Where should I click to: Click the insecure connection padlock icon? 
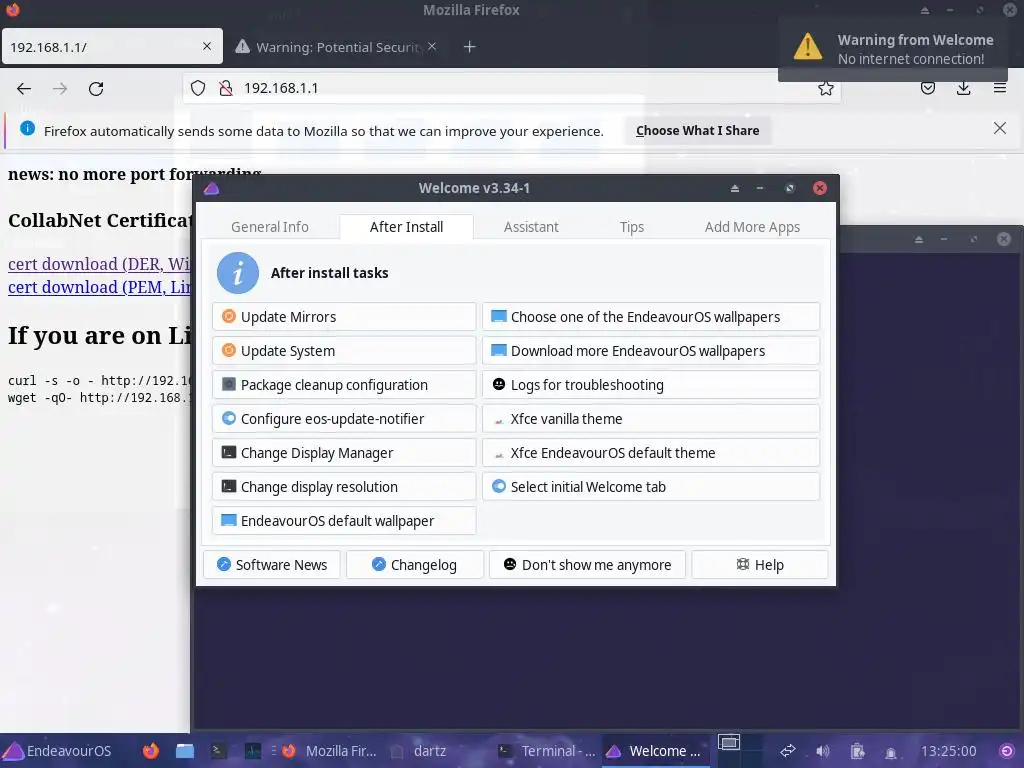(x=226, y=88)
